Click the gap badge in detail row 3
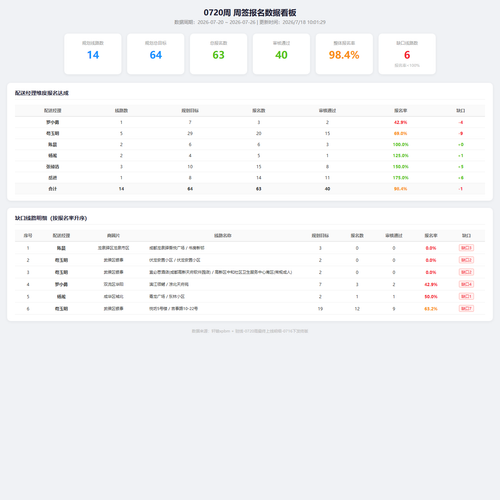 [466, 272]
